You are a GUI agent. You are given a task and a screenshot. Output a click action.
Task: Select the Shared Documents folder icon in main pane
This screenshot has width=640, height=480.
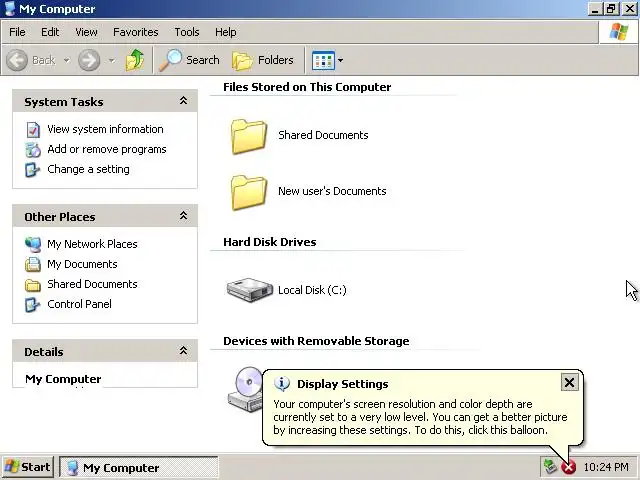click(249, 136)
